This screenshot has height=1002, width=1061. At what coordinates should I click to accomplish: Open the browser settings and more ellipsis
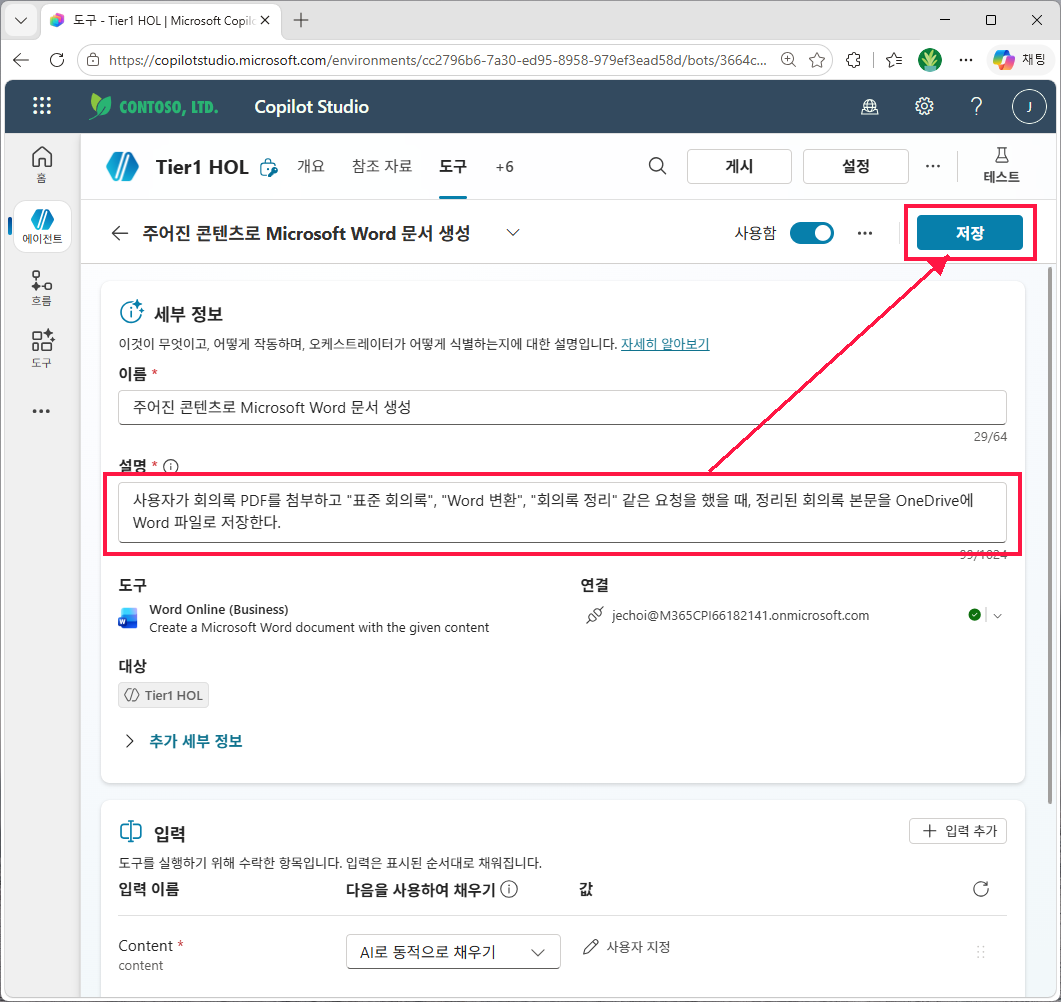pyautogui.click(x=966, y=60)
